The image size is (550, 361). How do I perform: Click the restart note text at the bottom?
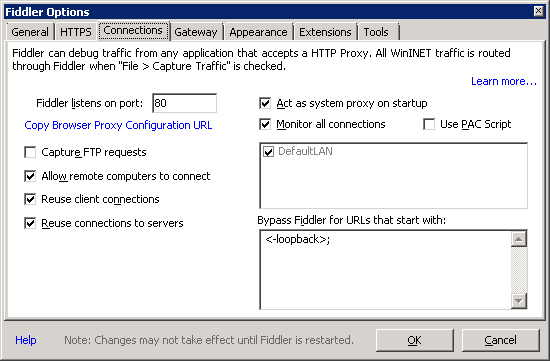pos(209,340)
